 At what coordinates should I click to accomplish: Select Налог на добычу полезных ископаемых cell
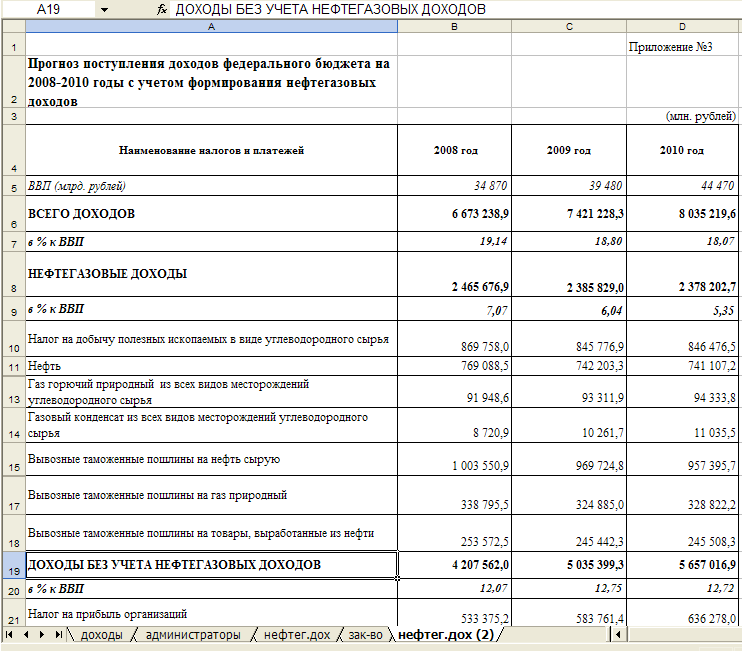point(212,339)
